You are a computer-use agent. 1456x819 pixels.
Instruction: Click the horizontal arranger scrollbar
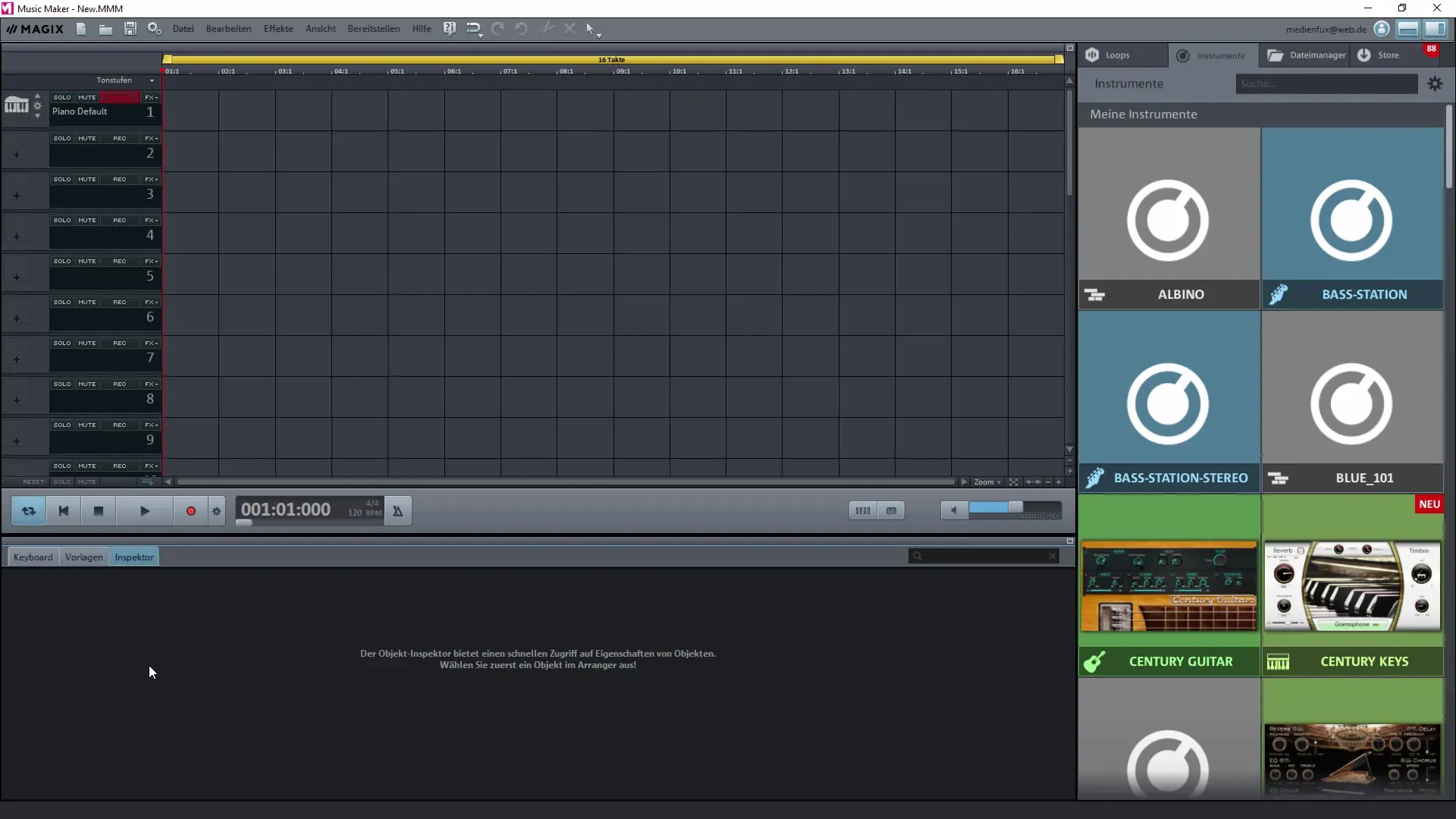coord(565,482)
